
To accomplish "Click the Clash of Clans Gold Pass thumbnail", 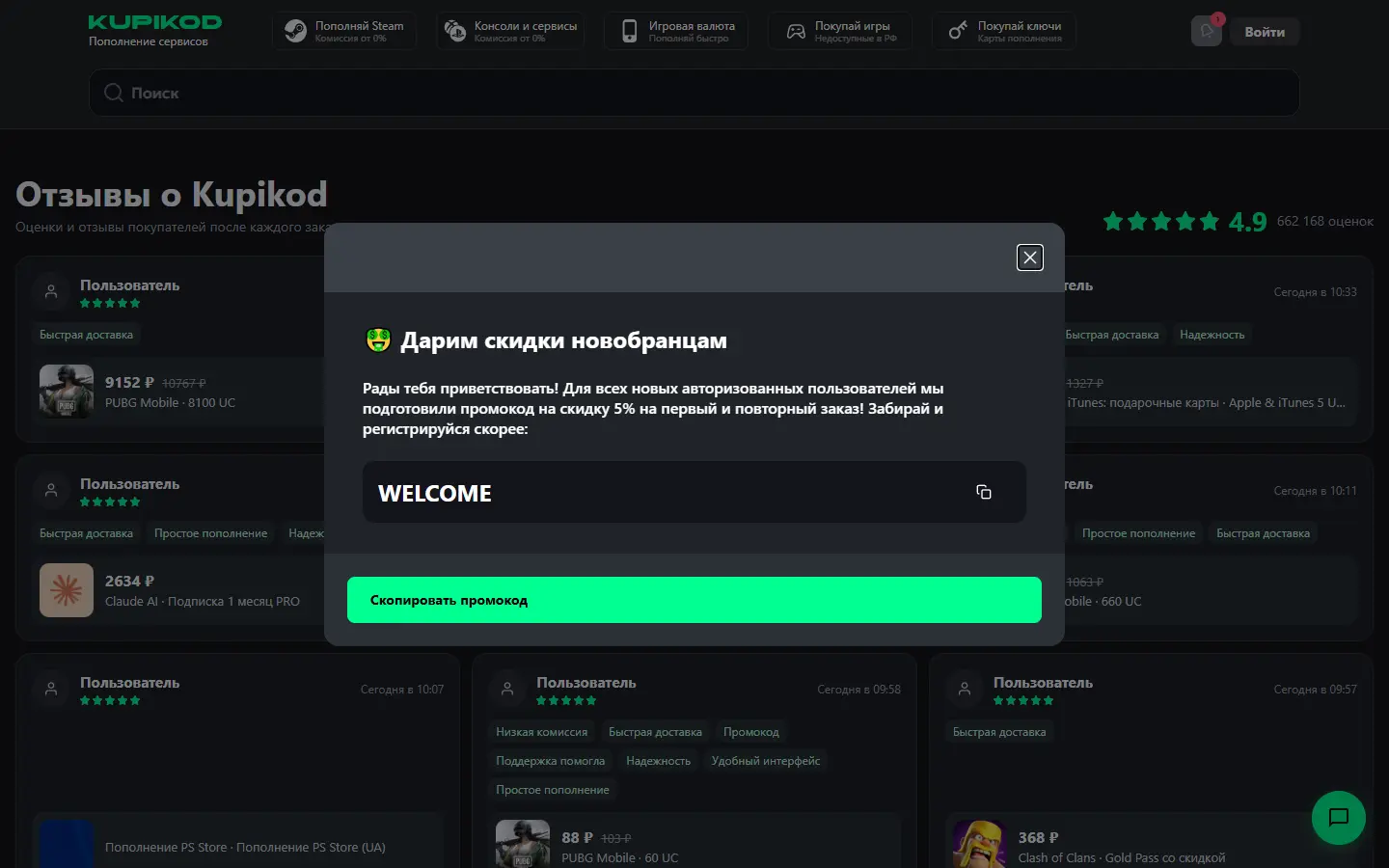I will point(979,845).
